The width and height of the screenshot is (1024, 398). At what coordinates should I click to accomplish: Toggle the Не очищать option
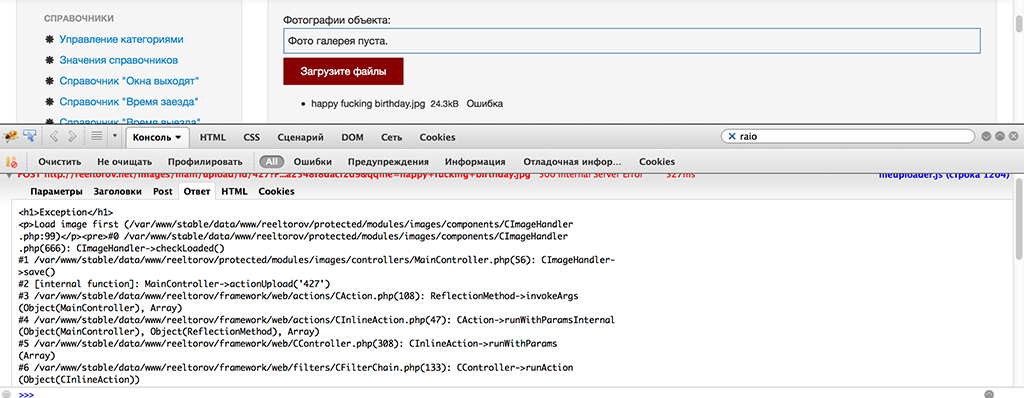click(x=124, y=161)
